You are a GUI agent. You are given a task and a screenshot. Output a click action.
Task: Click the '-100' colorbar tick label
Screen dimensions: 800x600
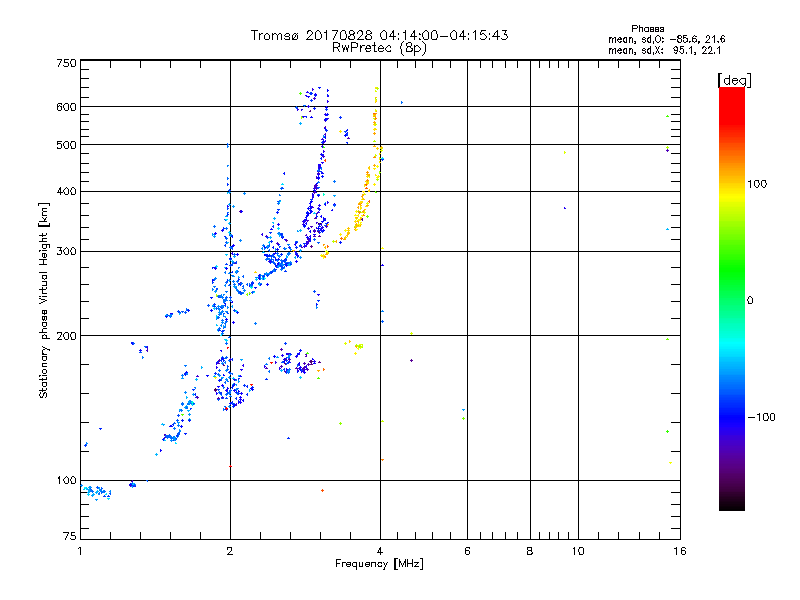(x=762, y=417)
